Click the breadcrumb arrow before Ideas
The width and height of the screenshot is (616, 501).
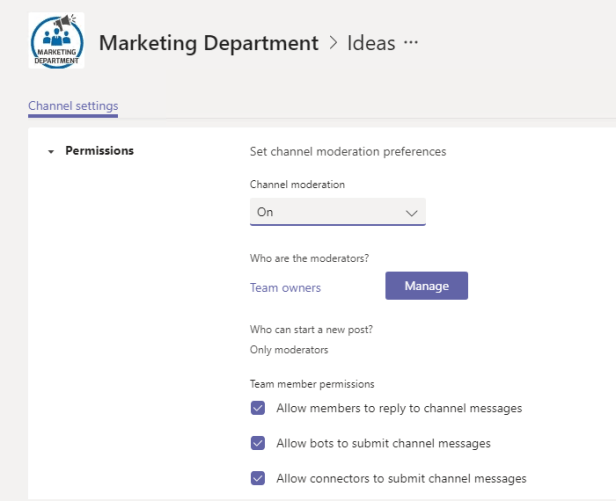[334, 43]
